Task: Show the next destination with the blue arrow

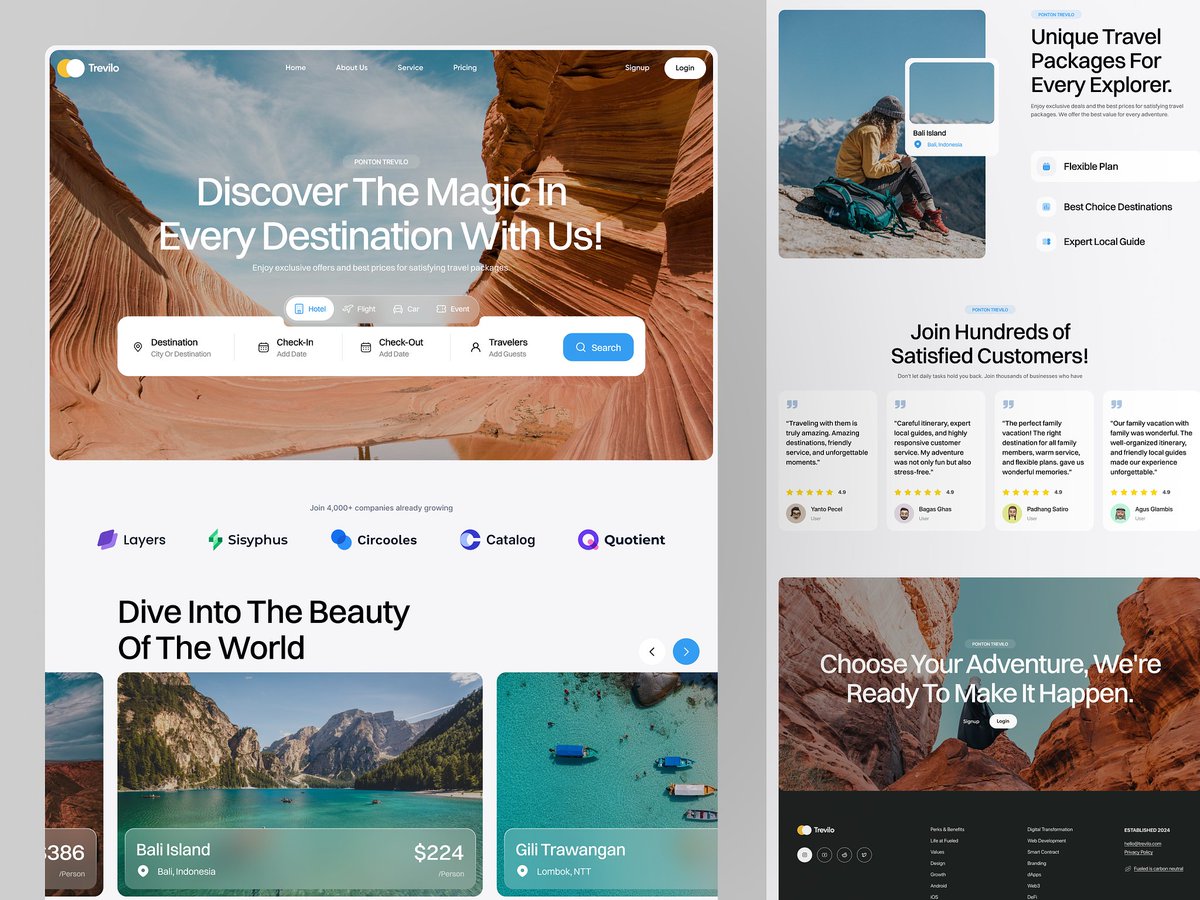Action: 686,651
